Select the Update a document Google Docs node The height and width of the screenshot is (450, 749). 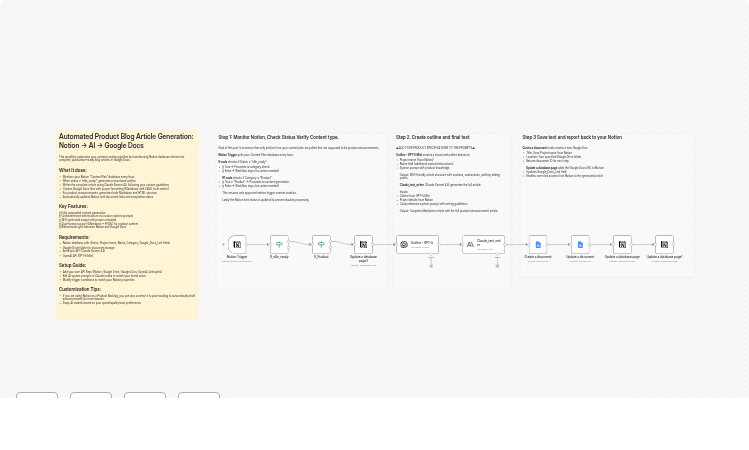[580, 245]
